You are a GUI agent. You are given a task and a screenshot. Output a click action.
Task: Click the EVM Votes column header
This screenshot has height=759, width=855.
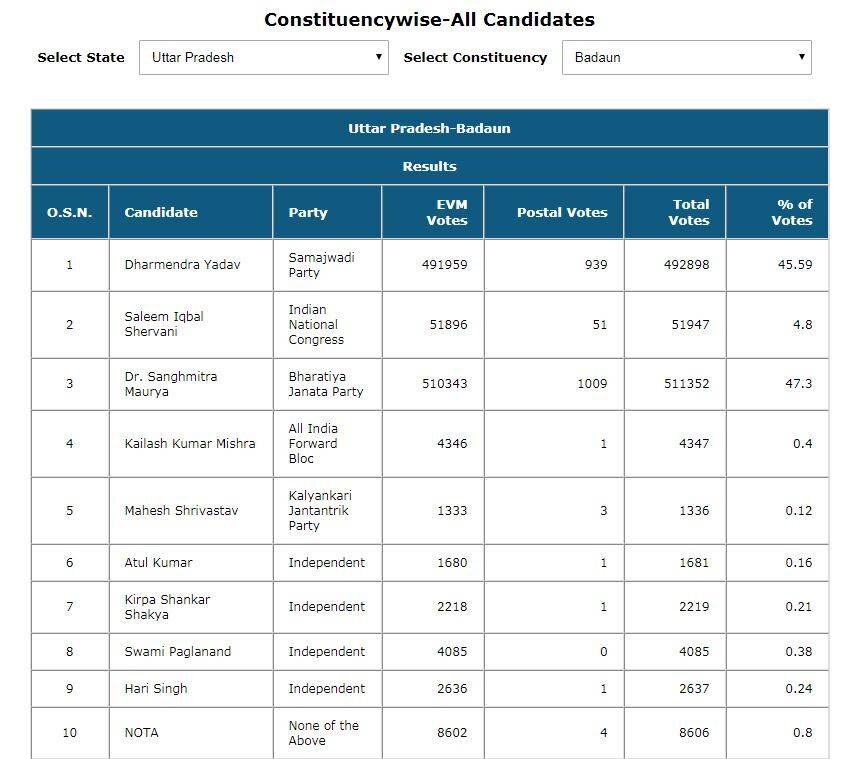click(446, 212)
